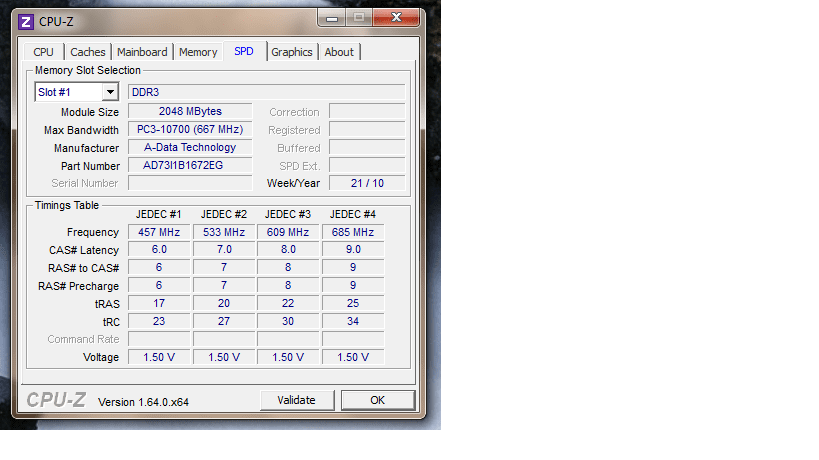Click the empty Buffered field

click(367, 147)
